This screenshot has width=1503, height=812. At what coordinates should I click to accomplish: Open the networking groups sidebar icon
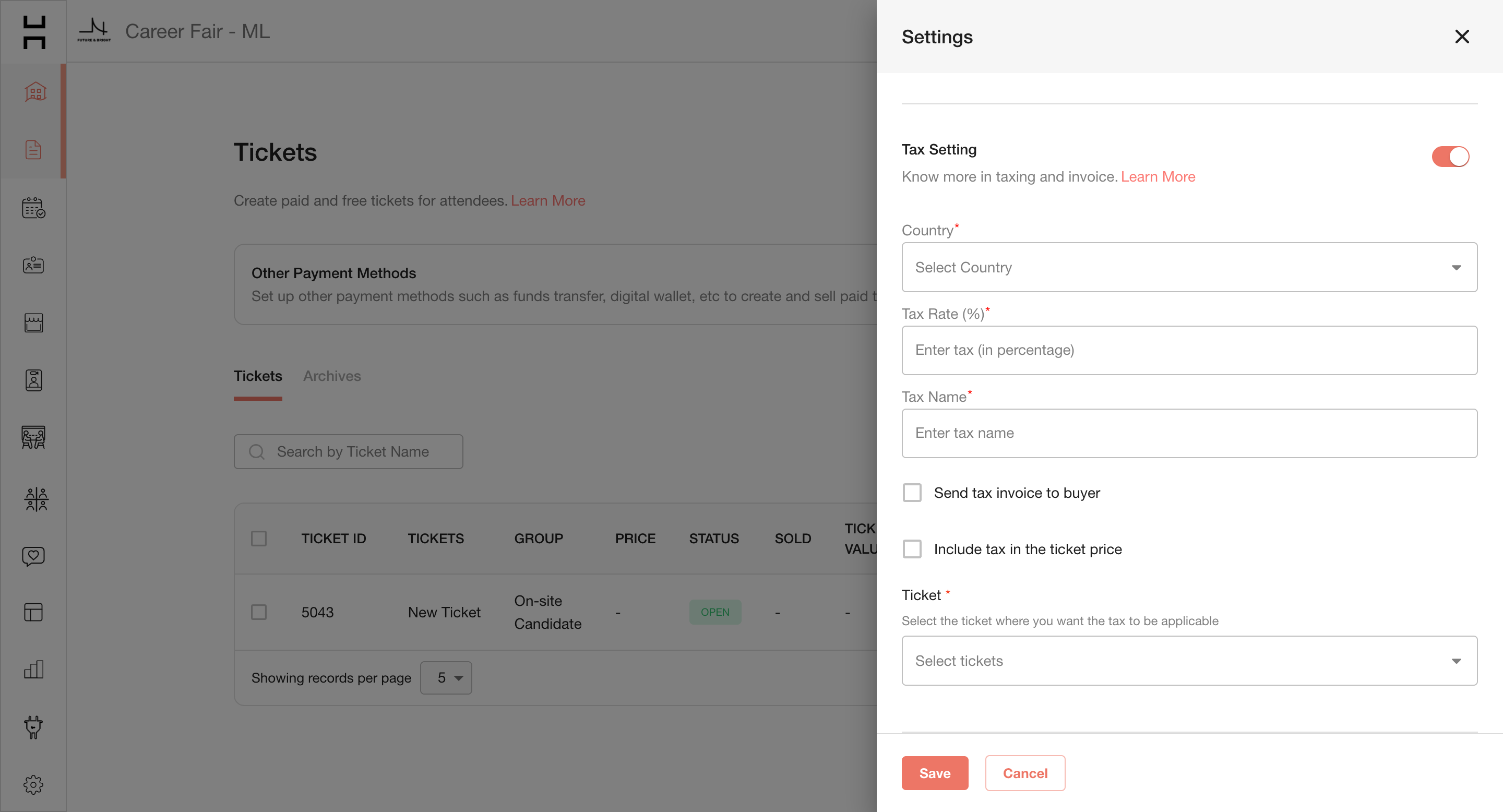pyautogui.click(x=35, y=499)
